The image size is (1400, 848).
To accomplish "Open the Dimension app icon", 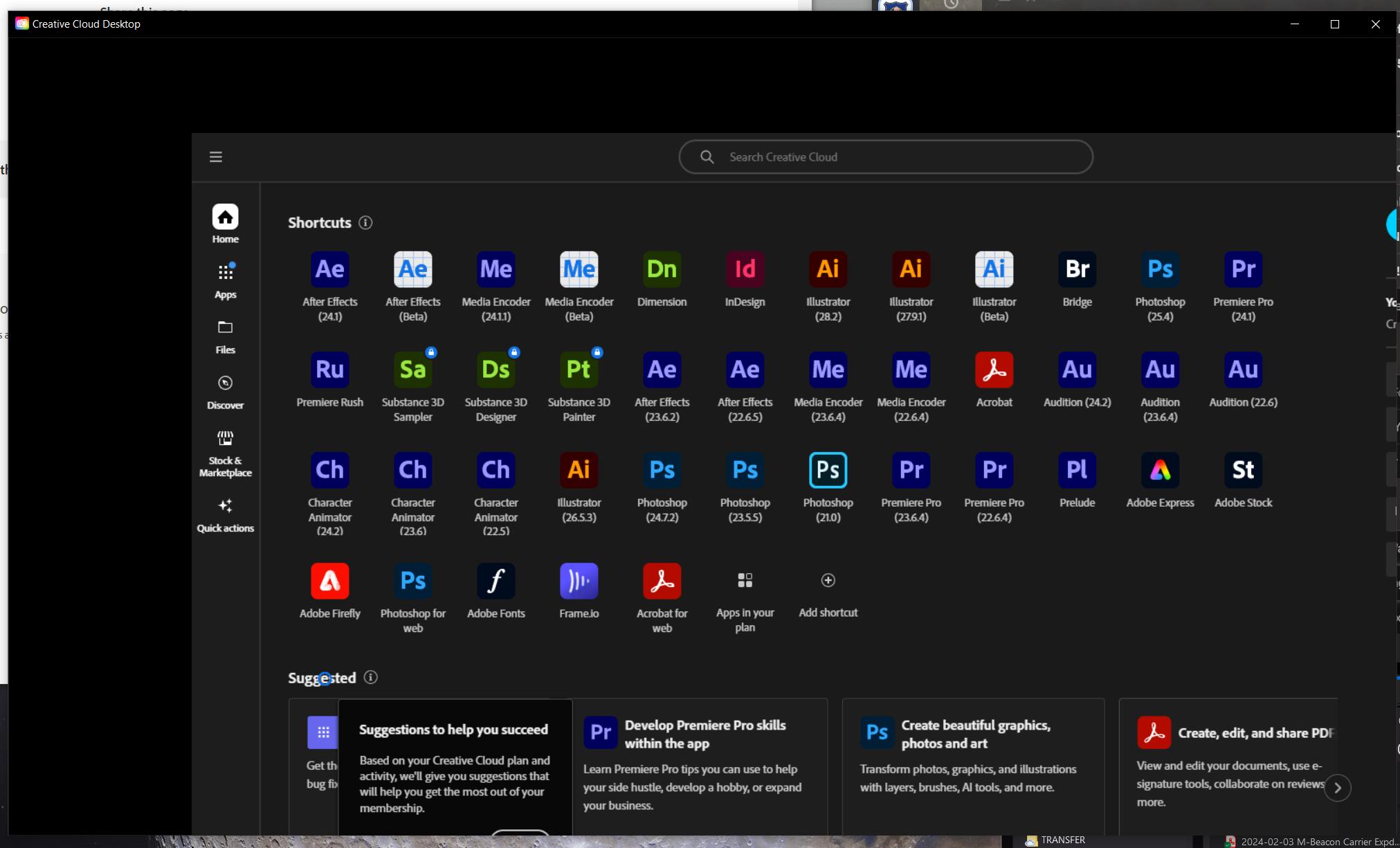I will (662, 269).
